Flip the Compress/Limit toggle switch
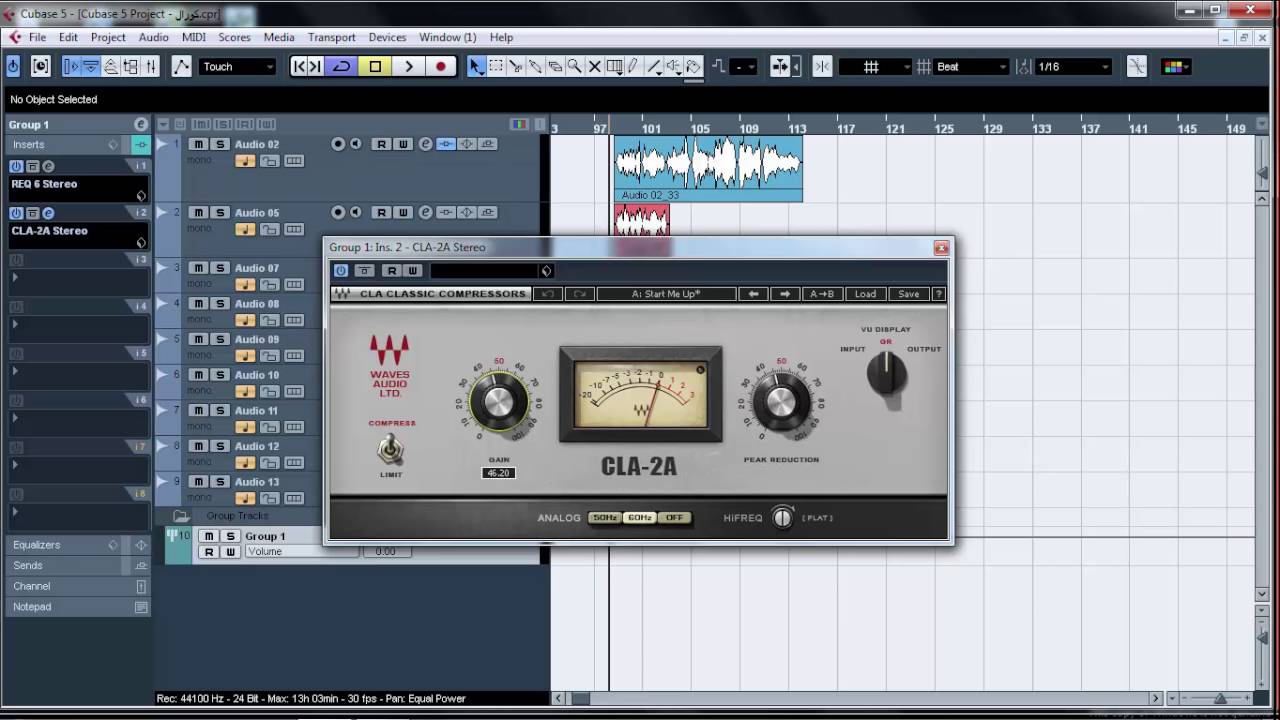Screen dimensions: 1280x720 391,449
